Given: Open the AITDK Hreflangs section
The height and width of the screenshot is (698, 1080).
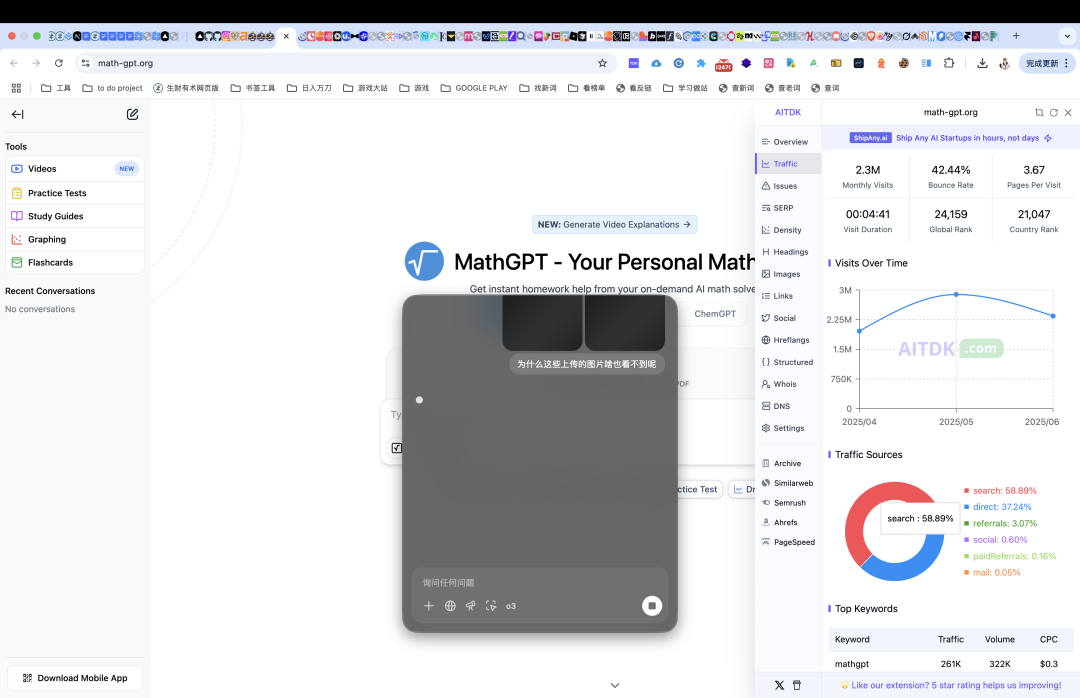Looking at the screenshot, I should click(x=788, y=340).
